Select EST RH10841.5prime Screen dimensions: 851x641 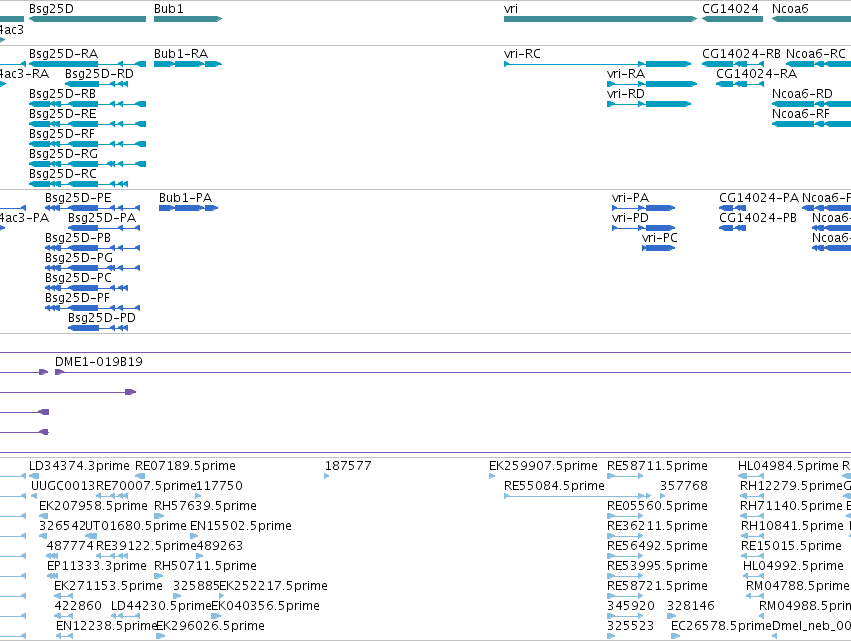[x=752, y=536]
